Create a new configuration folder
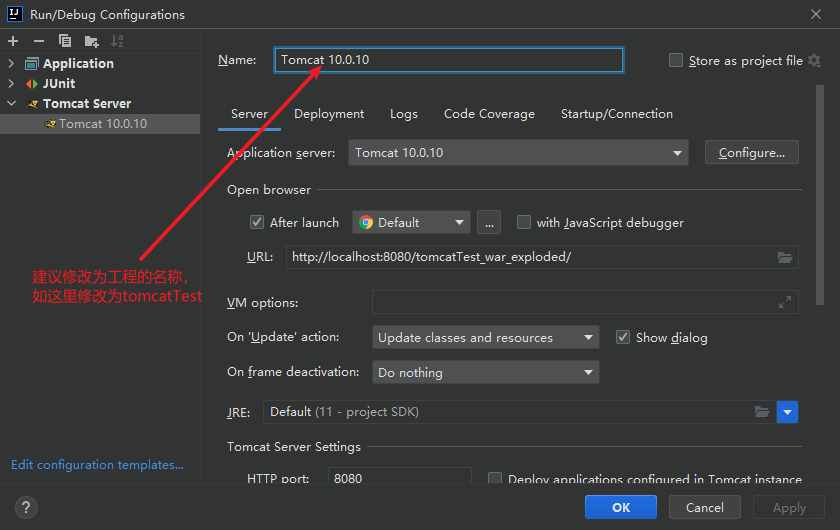This screenshot has width=840, height=530. click(92, 41)
